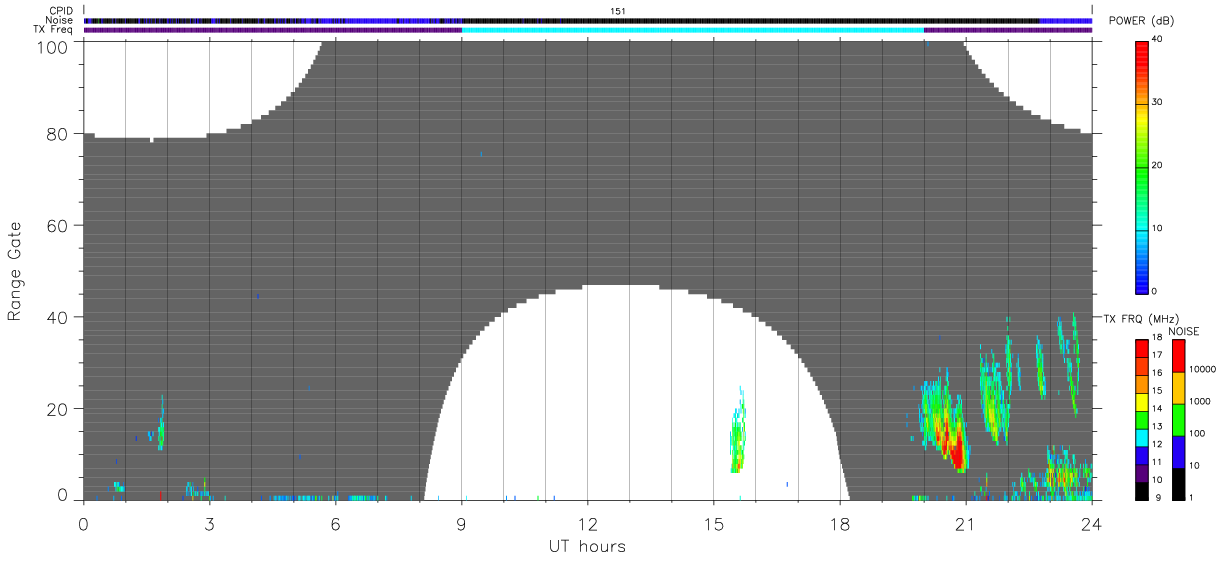Click the 10 tick on POWER scale
Screen dimensions: 1228x567
(x=1156, y=228)
